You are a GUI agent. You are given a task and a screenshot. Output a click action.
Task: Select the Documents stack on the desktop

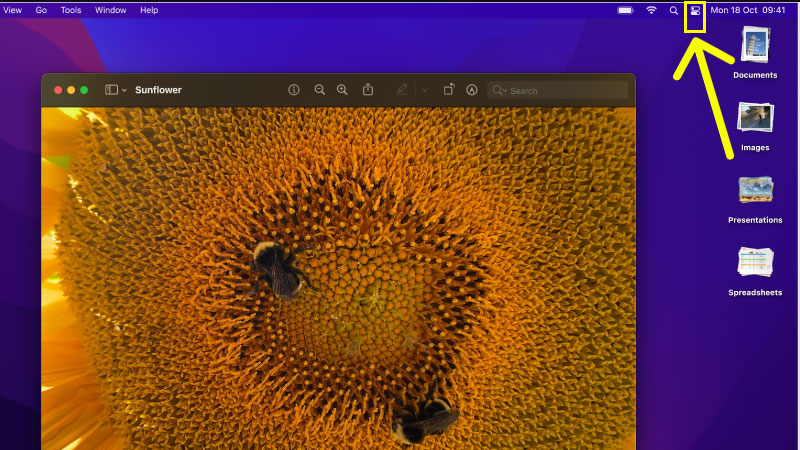[x=755, y=53]
